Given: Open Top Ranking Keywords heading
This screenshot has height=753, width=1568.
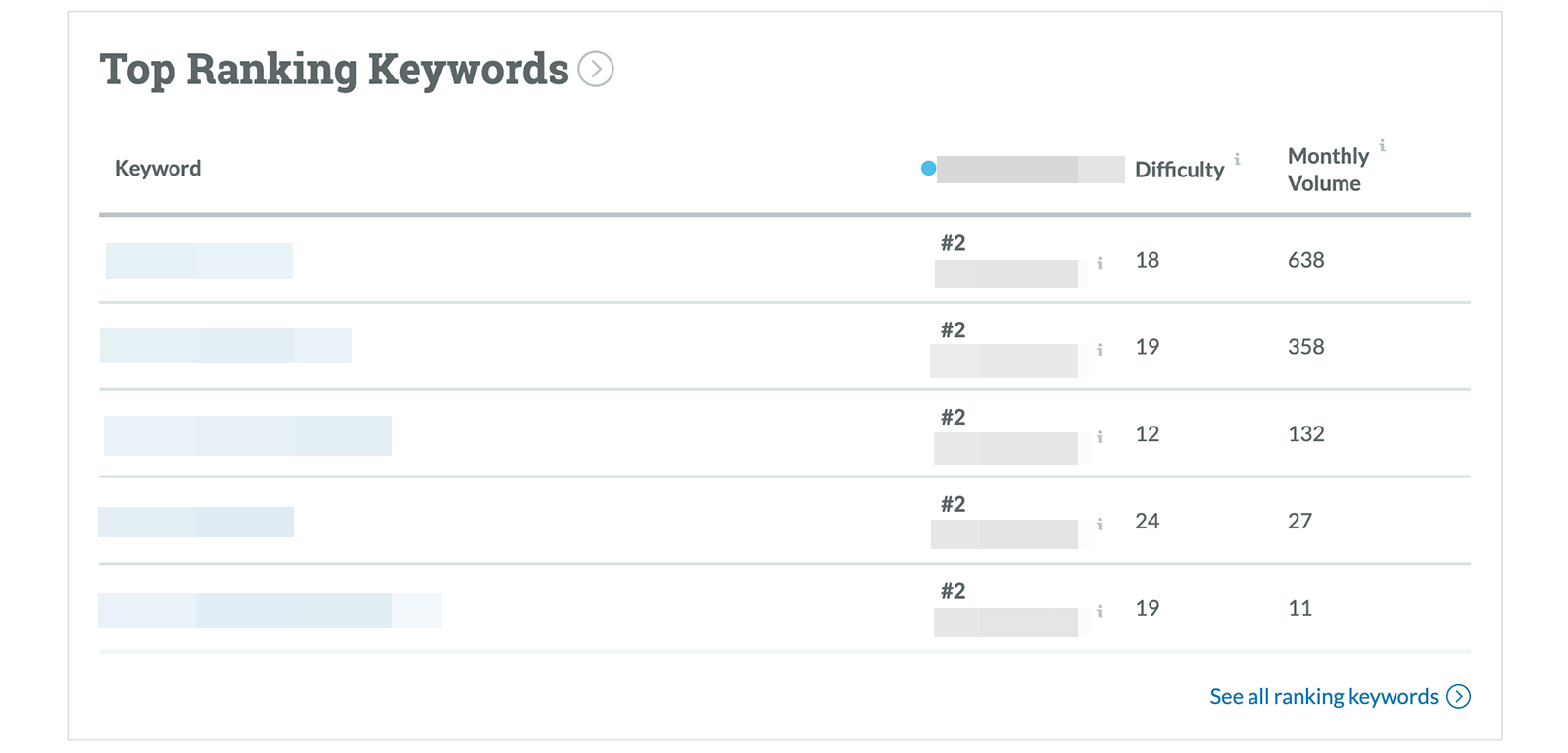Looking at the screenshot, I should click(333, 70).
